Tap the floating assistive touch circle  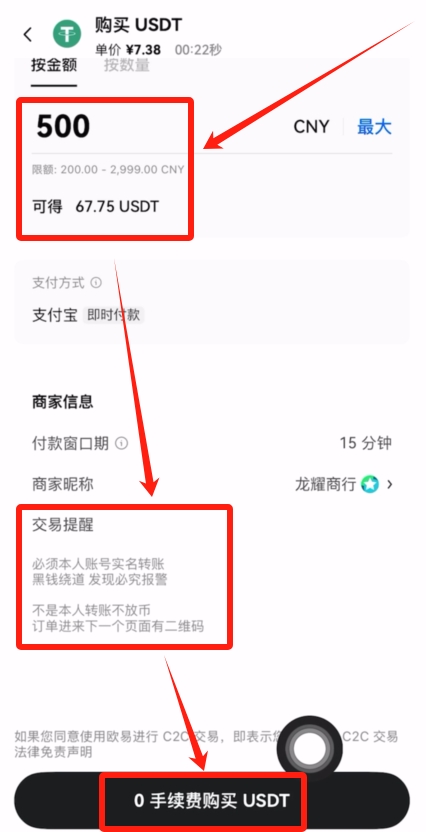point(310,749)
